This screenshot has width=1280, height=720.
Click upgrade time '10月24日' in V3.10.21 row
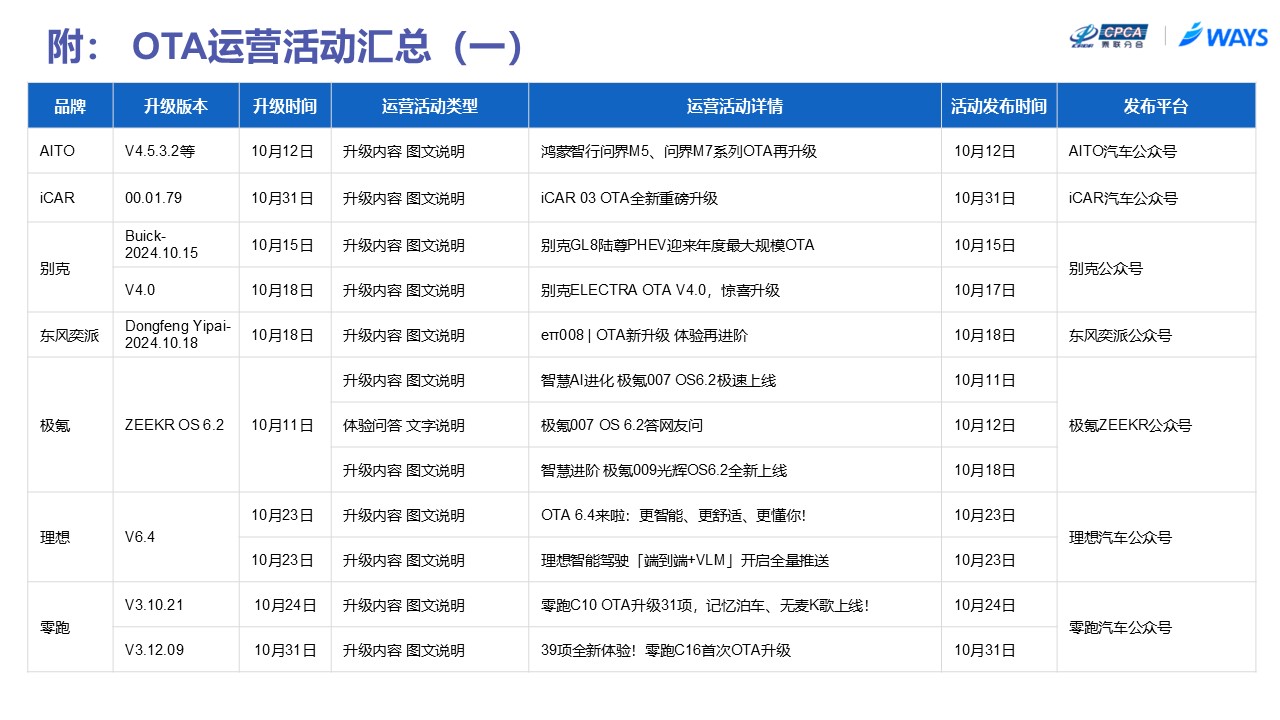(285, 605)
